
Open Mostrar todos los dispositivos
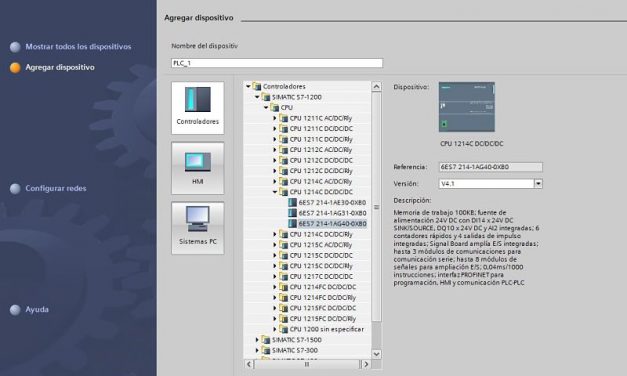point(78,47)
